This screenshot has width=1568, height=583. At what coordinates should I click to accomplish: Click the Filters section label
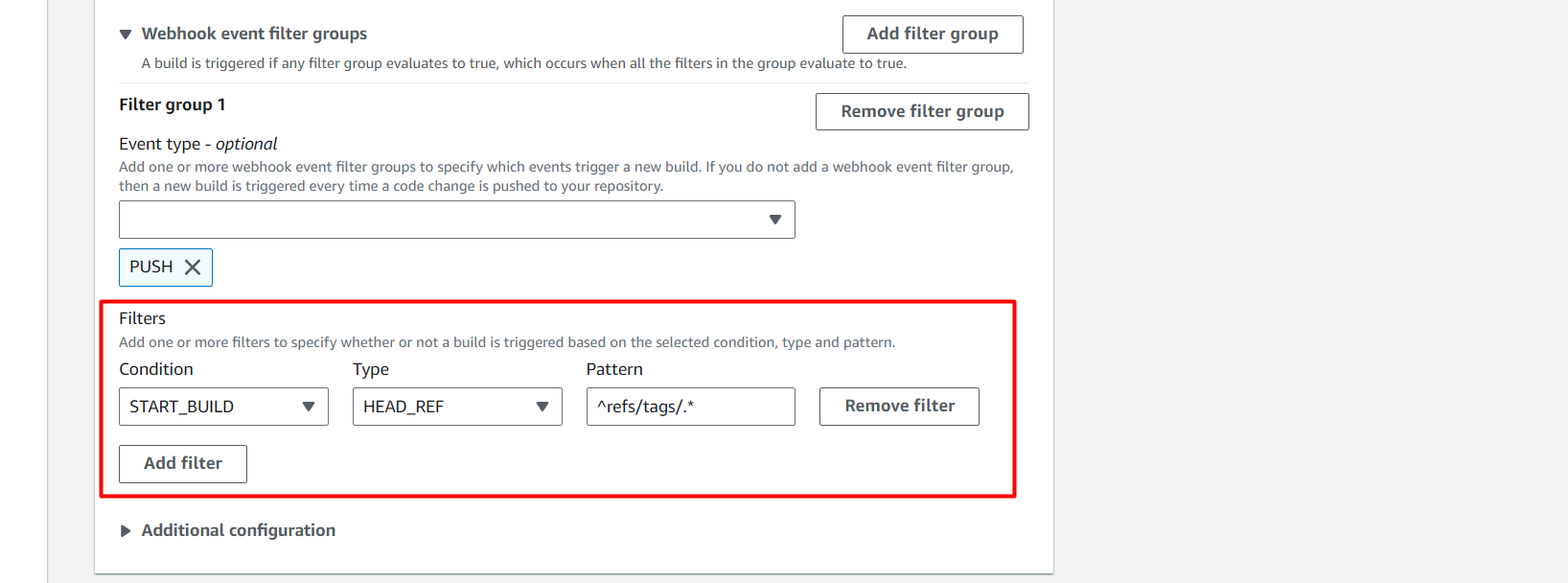(x=143, y=318)
